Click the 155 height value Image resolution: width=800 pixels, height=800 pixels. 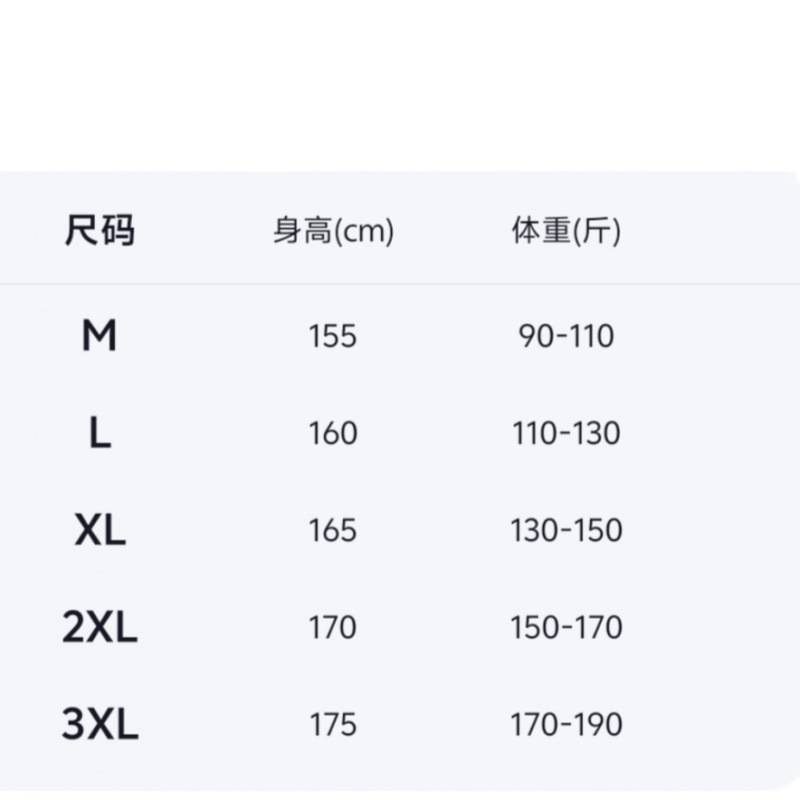(x=333, y=336)
